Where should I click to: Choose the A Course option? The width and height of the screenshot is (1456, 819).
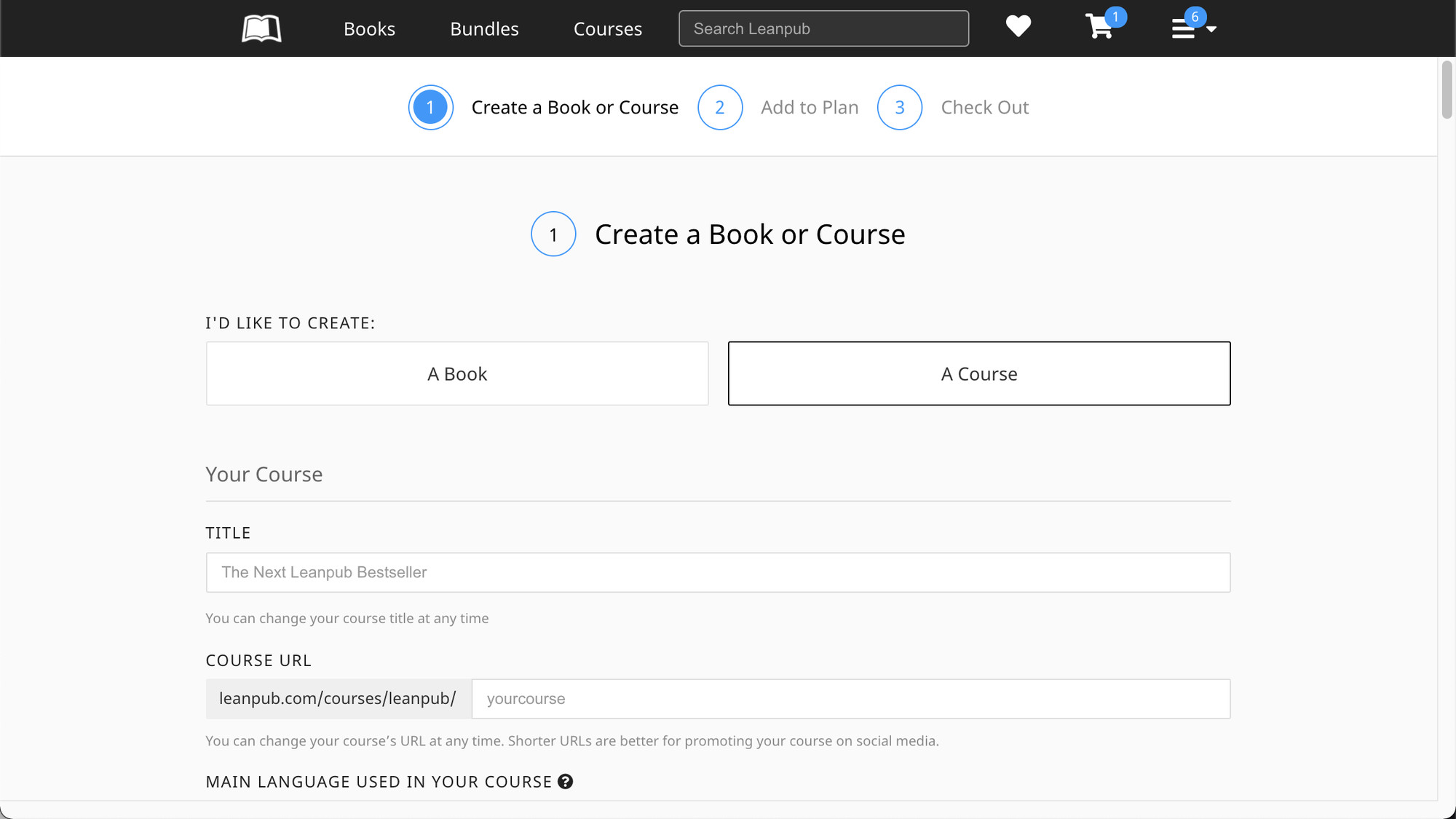[979, 373]
